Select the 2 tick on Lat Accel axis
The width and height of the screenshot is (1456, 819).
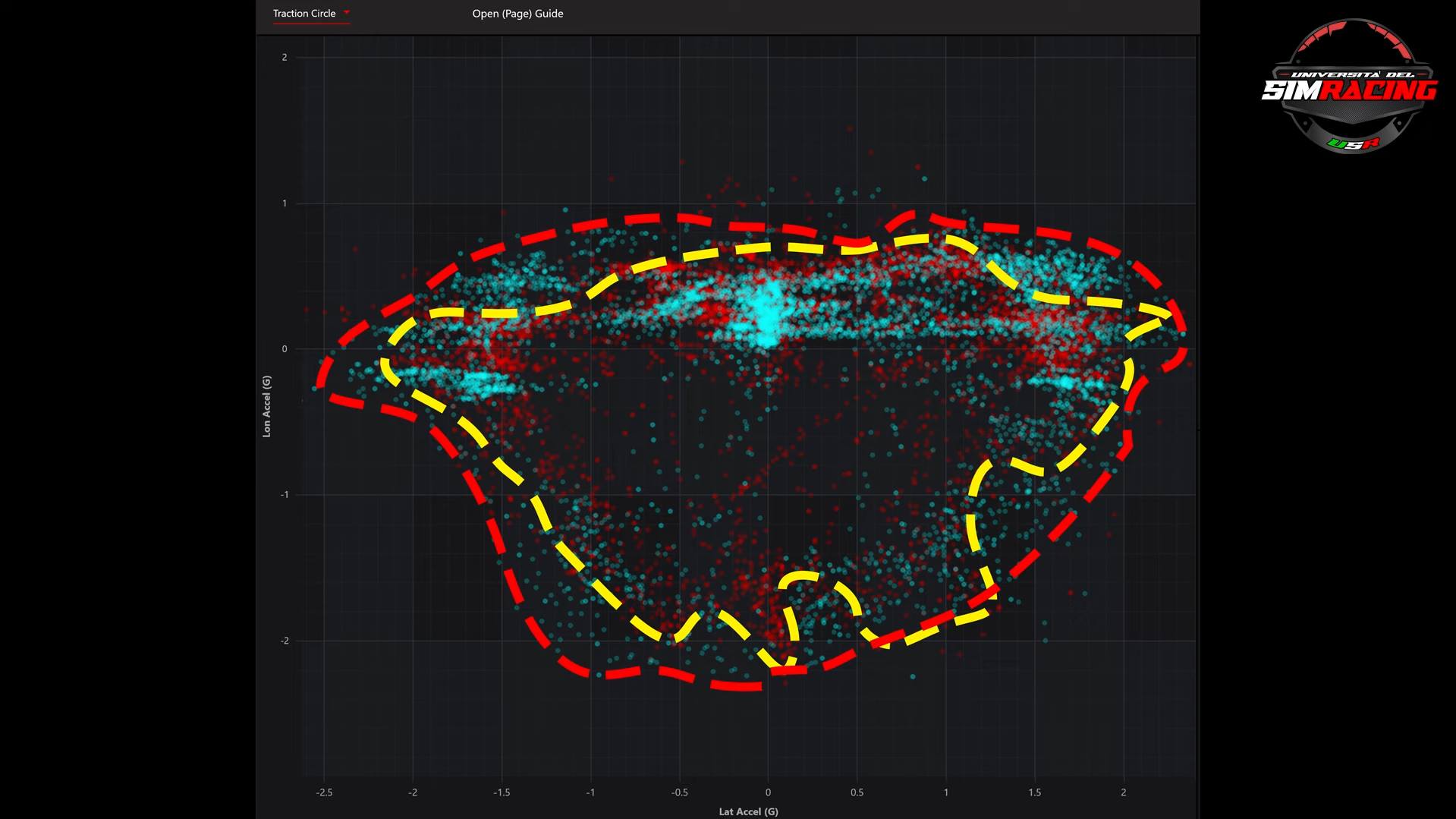[1123, 792]
